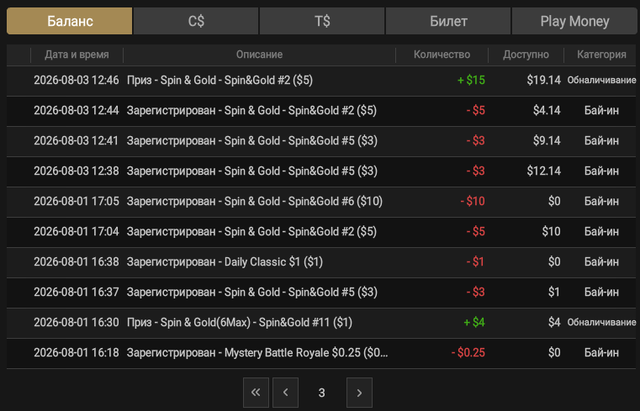Click the Категория column header
Screen dimensions: 640x411
(x=601, y=55)
